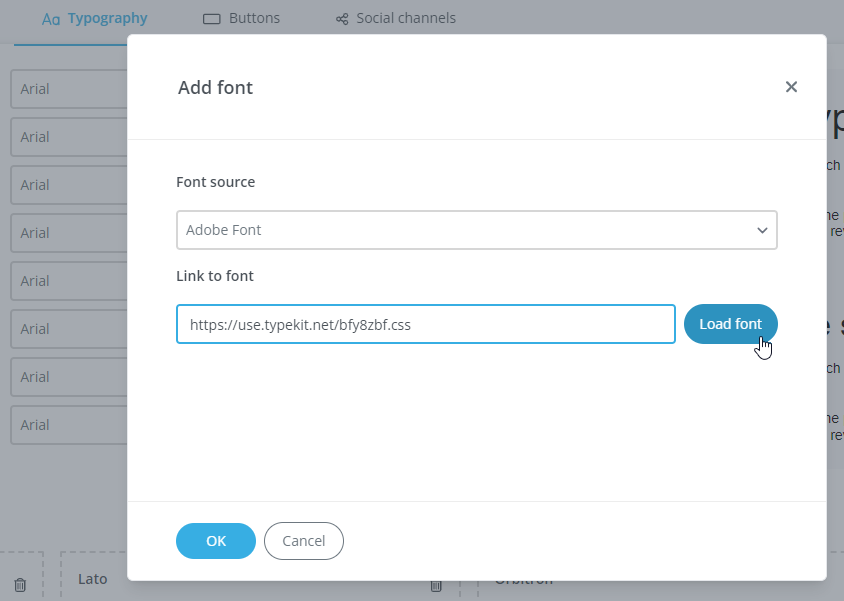Open the seventh Arial font selector from the top
Viewport: 844px width, 601px height.
[x=68, y=377]
